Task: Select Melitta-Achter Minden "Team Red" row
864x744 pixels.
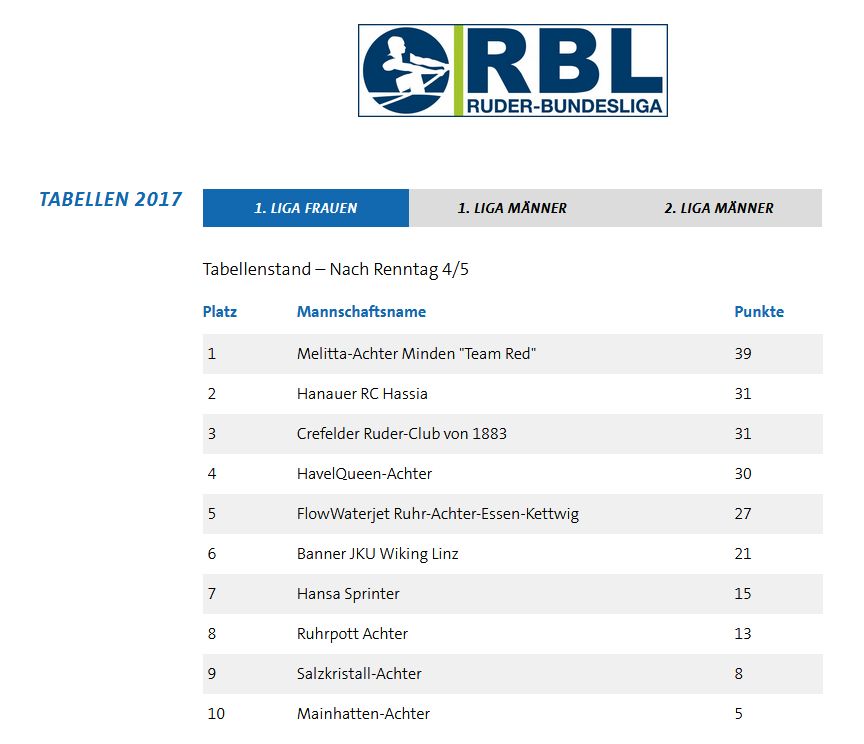Action: [416, 354]
